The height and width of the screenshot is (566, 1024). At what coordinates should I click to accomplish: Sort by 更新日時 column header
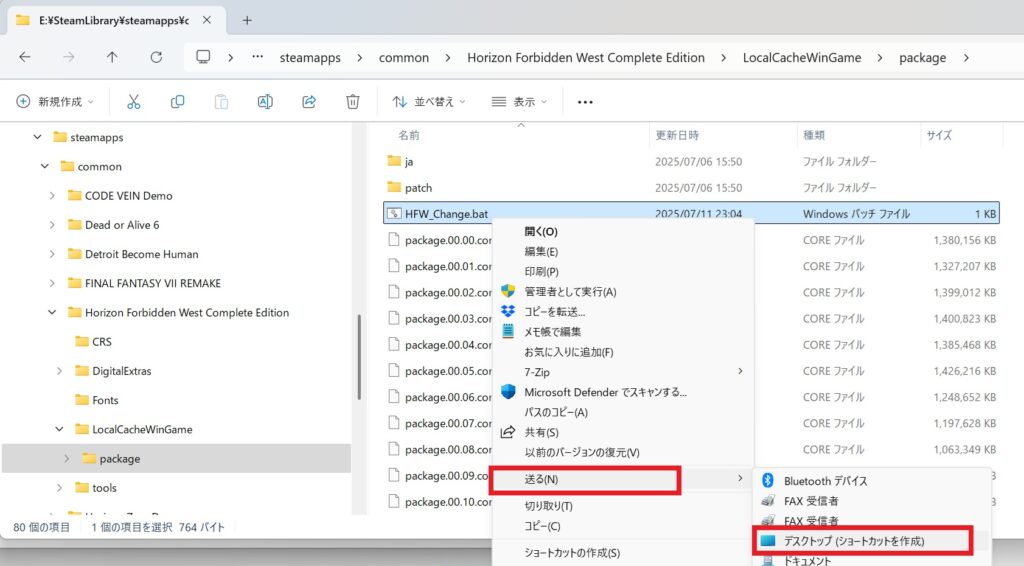coord(677,135)
